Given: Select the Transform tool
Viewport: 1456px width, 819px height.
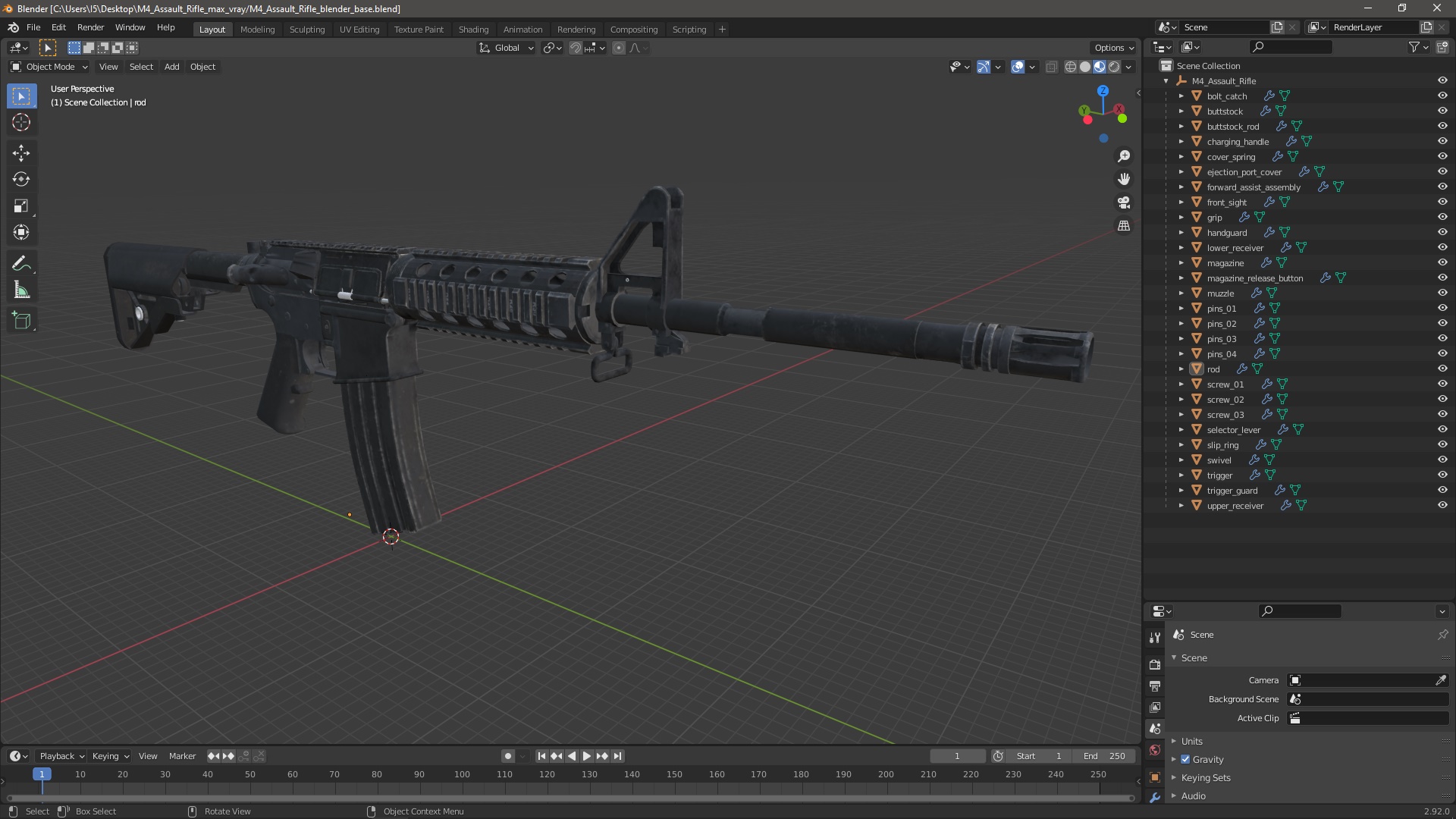Looking at the screenshot, I should (x=21, y=233).
